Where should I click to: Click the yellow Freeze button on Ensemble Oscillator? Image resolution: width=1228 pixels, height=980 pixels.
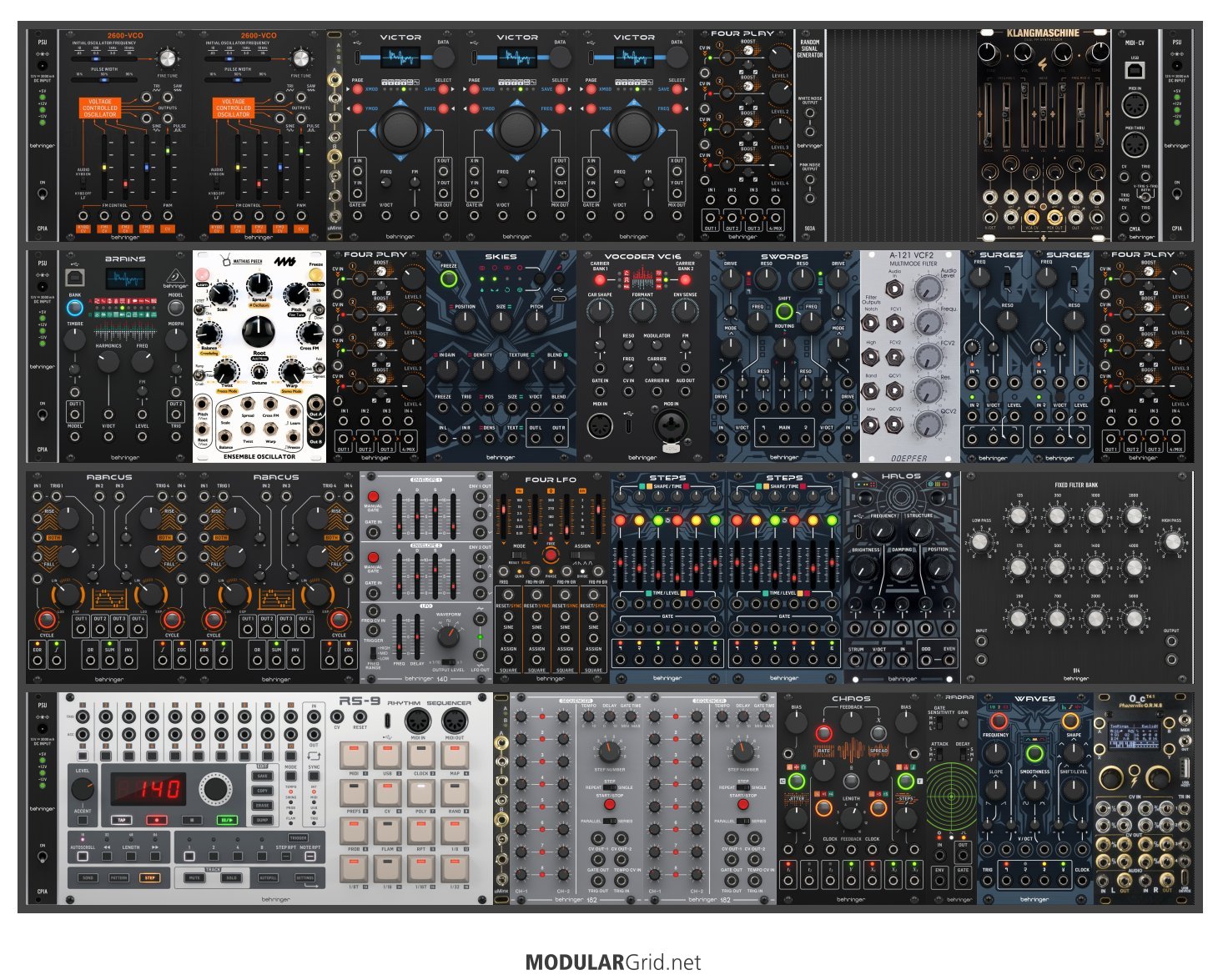pyautogui.click(x=315, y=275)
